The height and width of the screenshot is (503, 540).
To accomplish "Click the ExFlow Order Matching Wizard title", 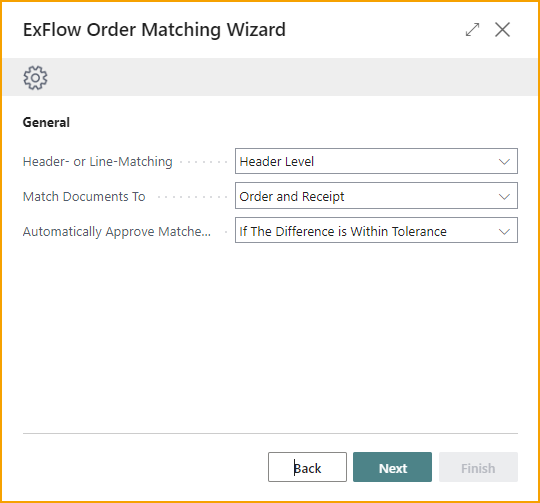I will click(154, 30).
